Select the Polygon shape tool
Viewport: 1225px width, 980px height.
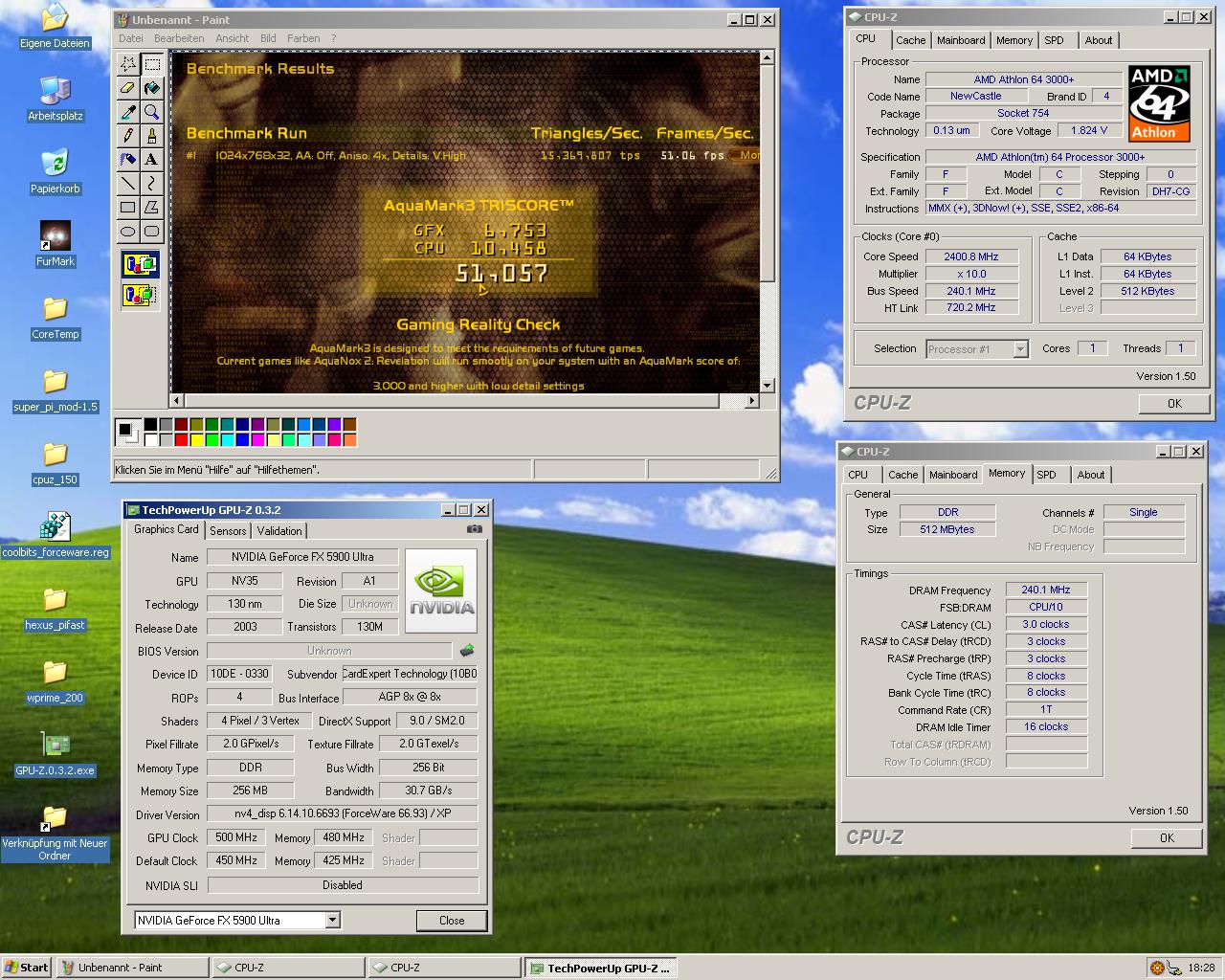click(151, 207)
